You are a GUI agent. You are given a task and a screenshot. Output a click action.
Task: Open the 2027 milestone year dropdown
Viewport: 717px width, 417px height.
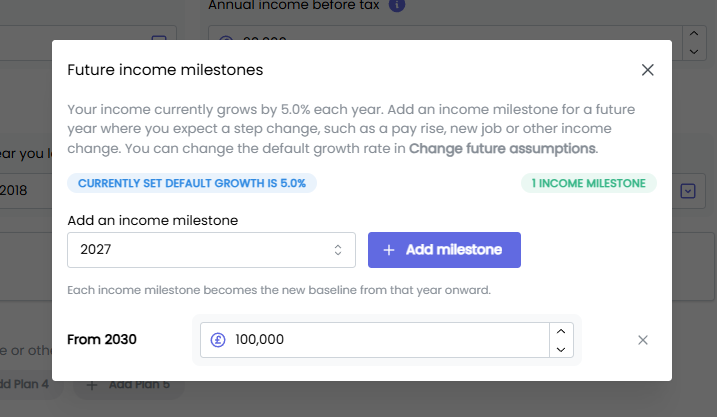[x=211, y=250]
